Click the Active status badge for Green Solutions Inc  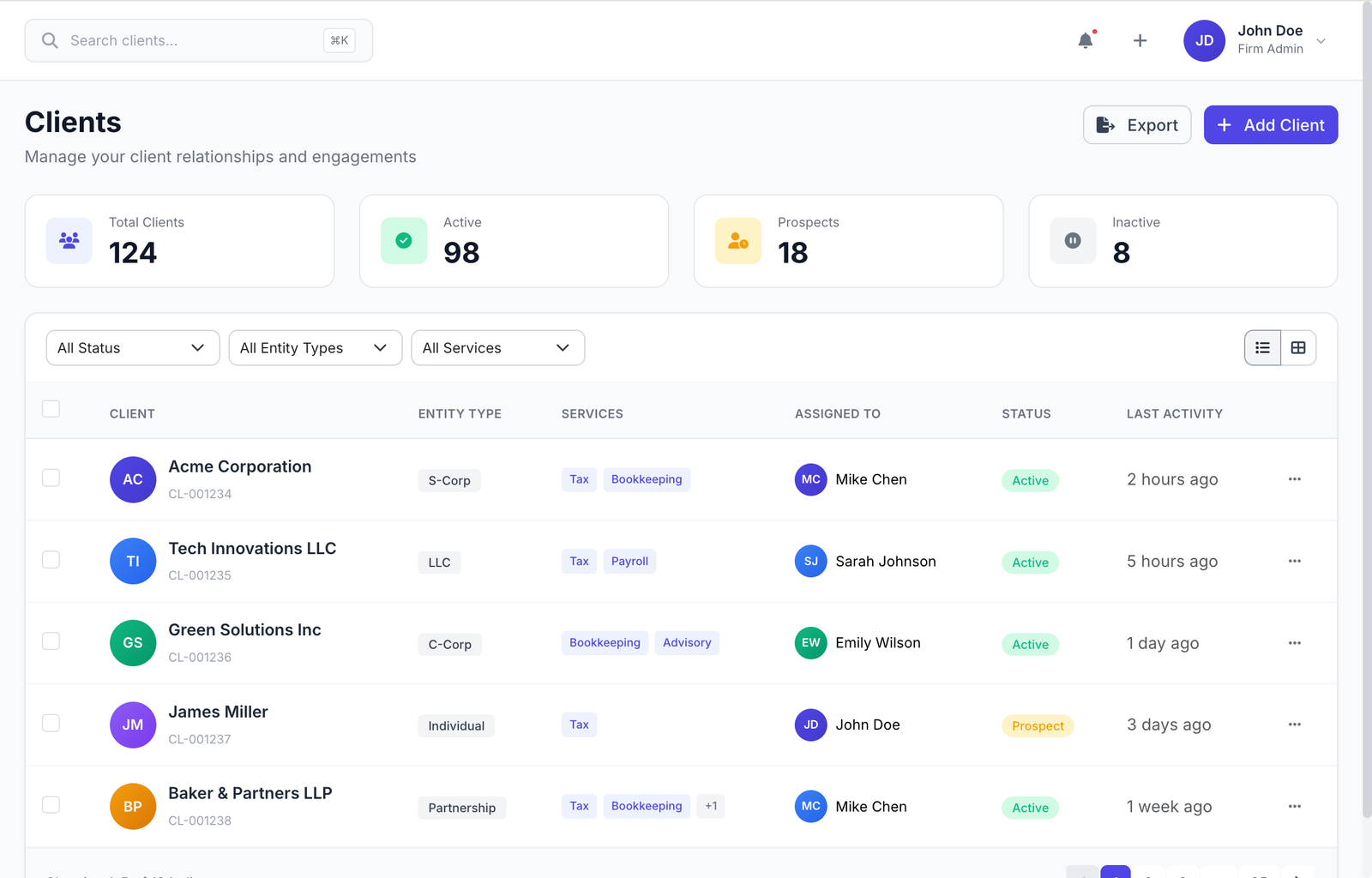click(x=1029, y=644)
